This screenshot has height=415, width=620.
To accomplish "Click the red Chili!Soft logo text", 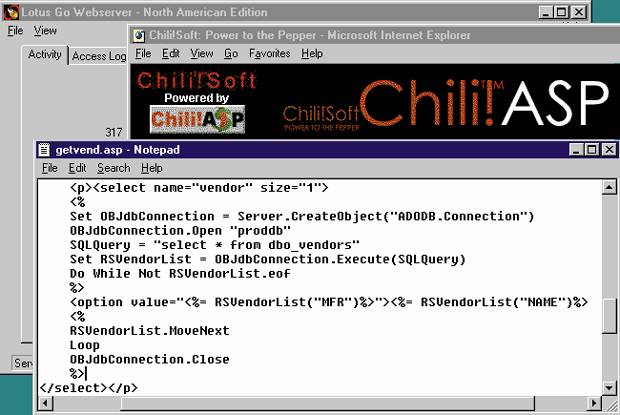I will click(x=197, y=81).
